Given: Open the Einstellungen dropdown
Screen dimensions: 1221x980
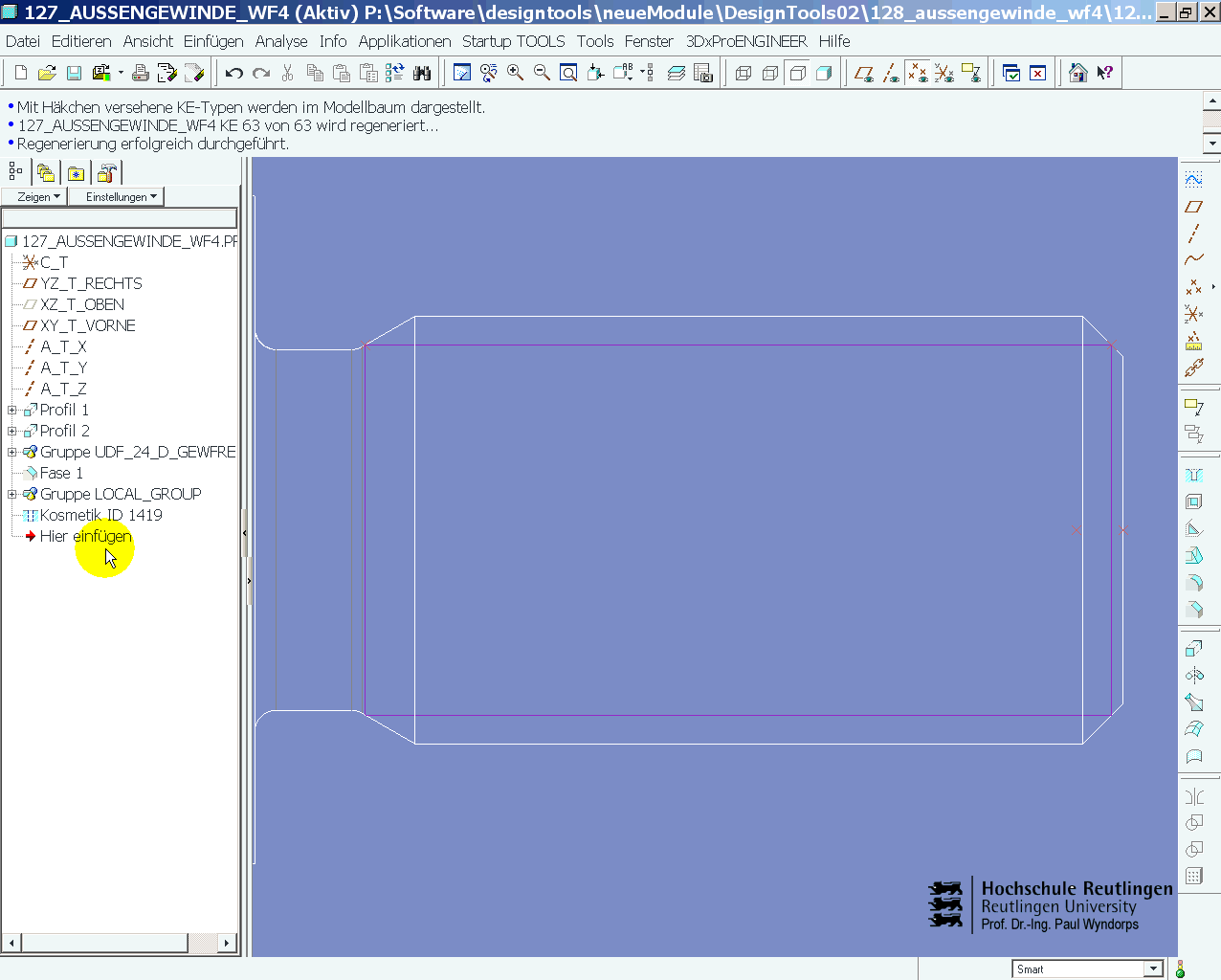Looking at the screenshot, I should pyautogui.click(x=117, y=196).
